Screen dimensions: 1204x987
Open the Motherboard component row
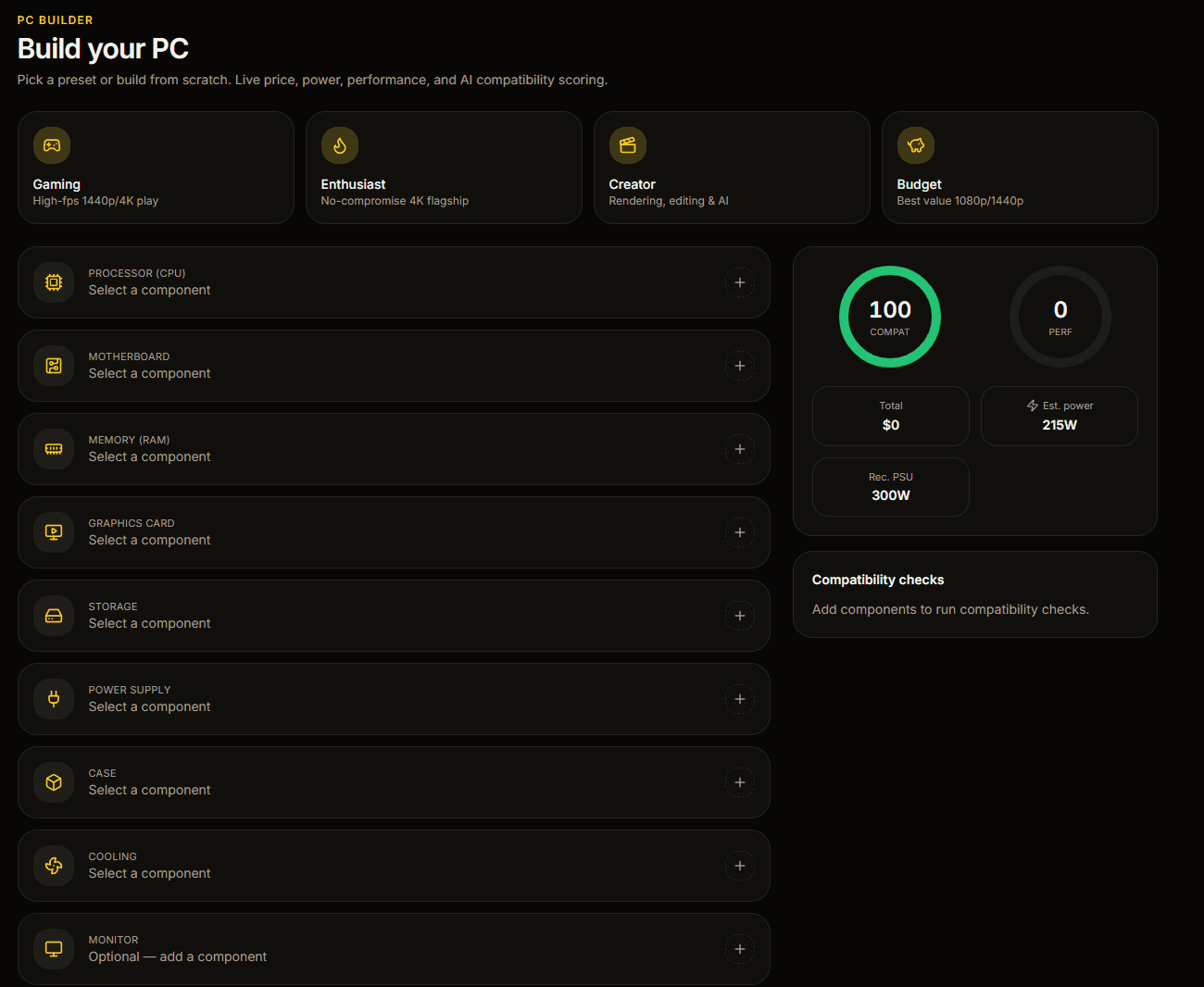click(394, 366)
